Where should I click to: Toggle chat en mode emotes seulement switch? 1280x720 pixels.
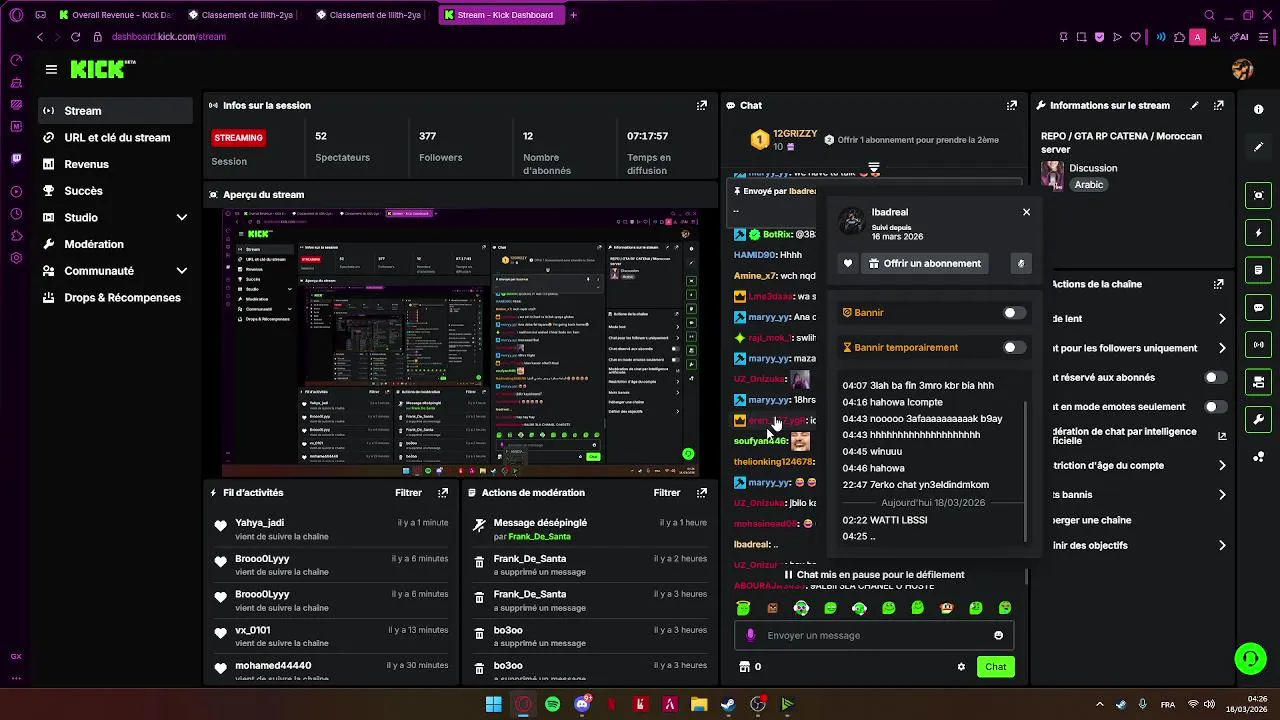(1215, 407)
